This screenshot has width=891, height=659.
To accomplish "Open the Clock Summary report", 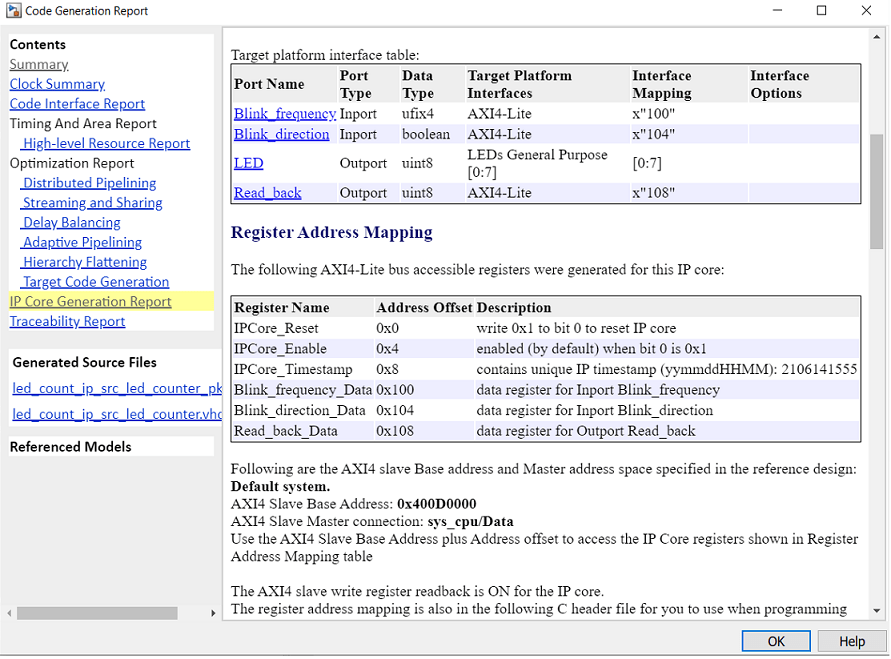I will 57,84.
